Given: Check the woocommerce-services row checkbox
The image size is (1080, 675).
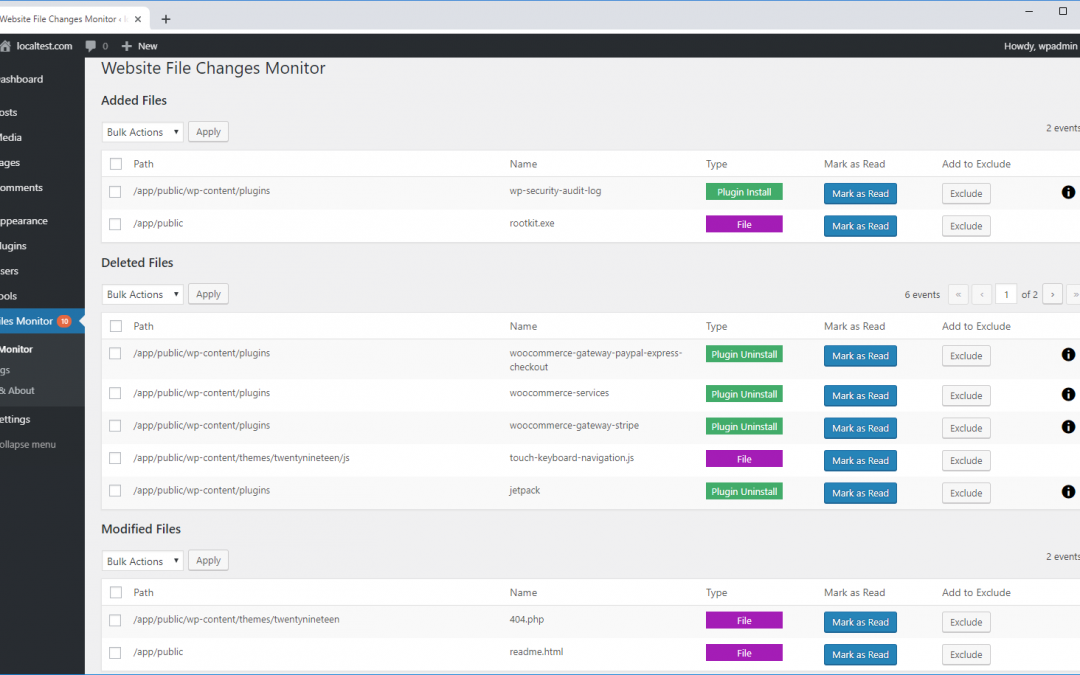Looking at the screenshot, I should 115,393.
